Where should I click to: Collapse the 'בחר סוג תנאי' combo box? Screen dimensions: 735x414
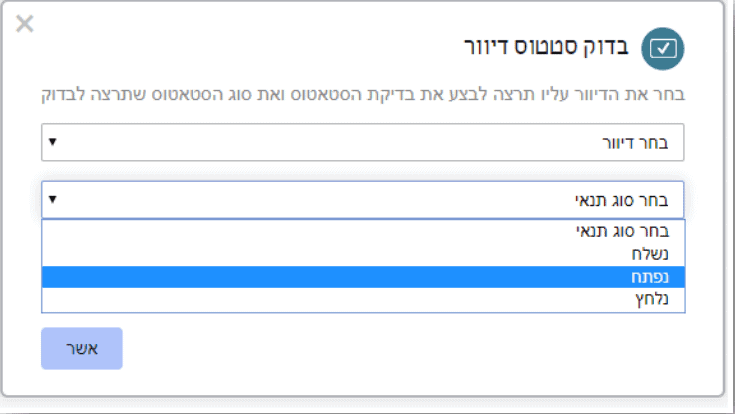point(362,200)
